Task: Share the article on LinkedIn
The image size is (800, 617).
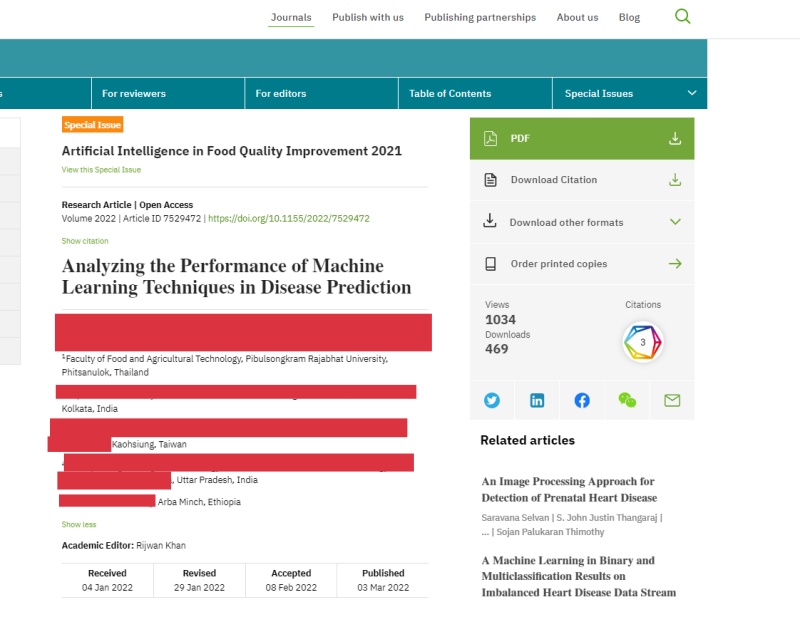Action: [537, 400]
